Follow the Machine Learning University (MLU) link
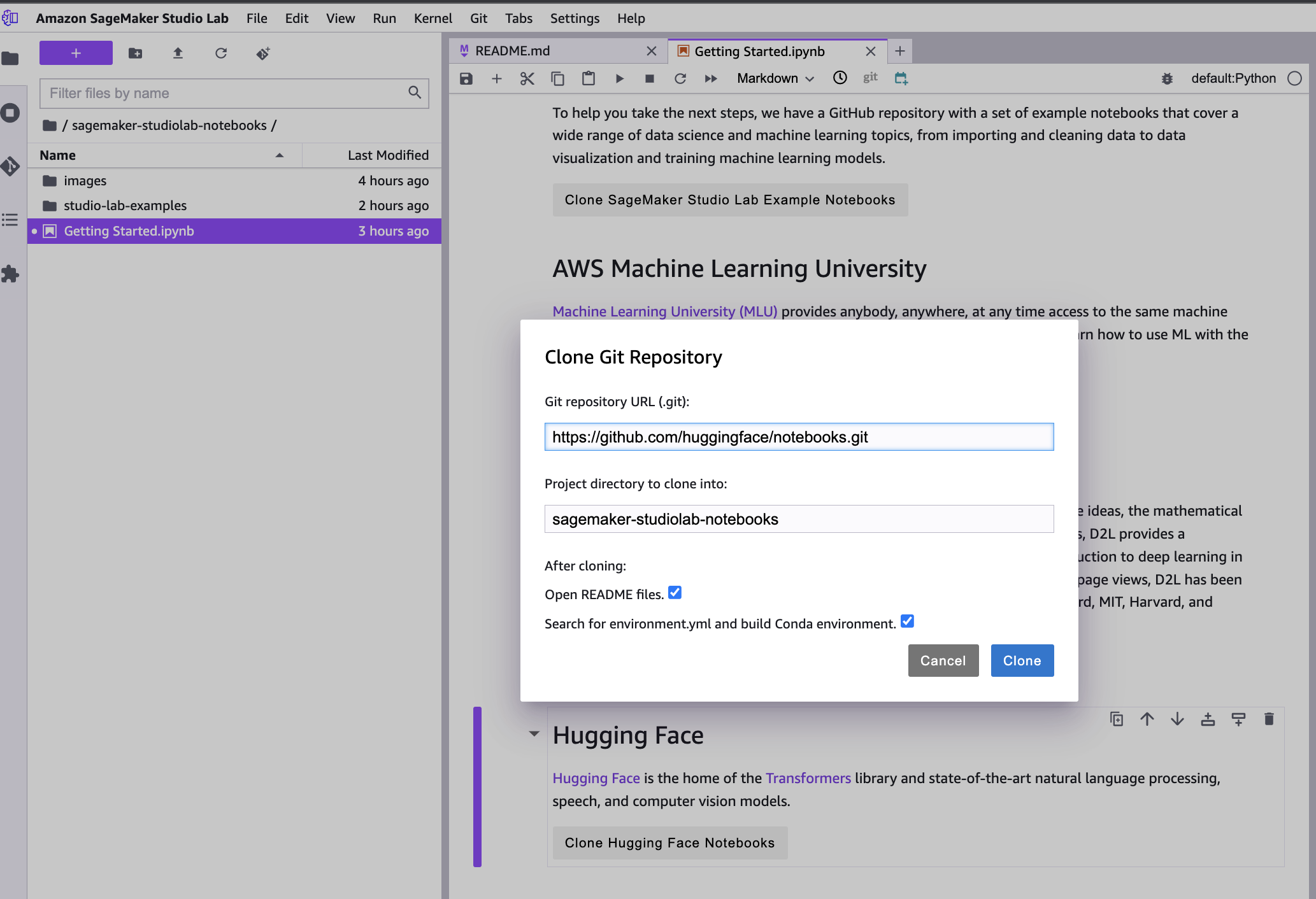The width and height of the screenshot is (1316, 899). click(664, 311)
